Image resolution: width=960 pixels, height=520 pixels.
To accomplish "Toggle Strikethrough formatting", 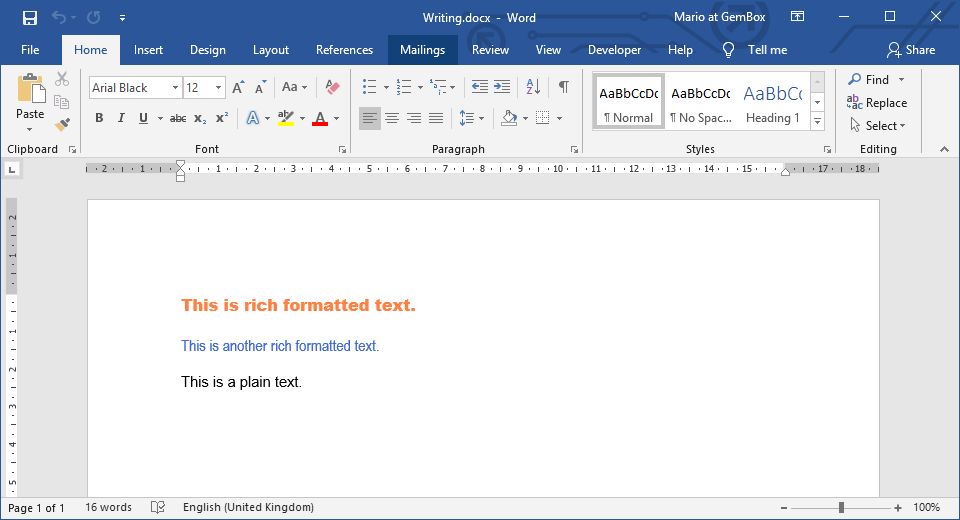I will pos(178,118).
